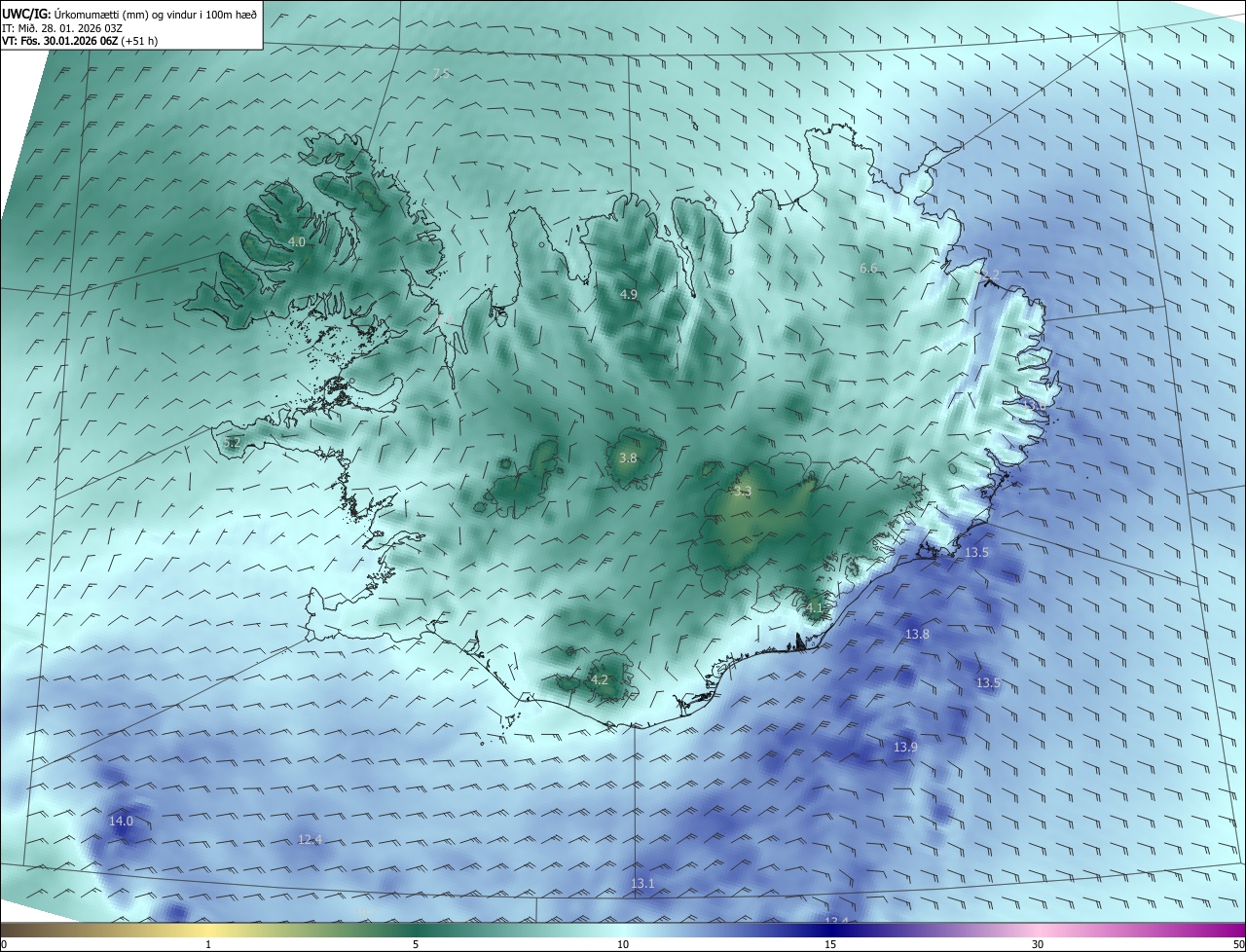Click the map title 'Úrkomumætti (mm) og vindur í 100m hæð'
The width and height of the screenshot is (1246, 952).
click(x=156, y=15)
